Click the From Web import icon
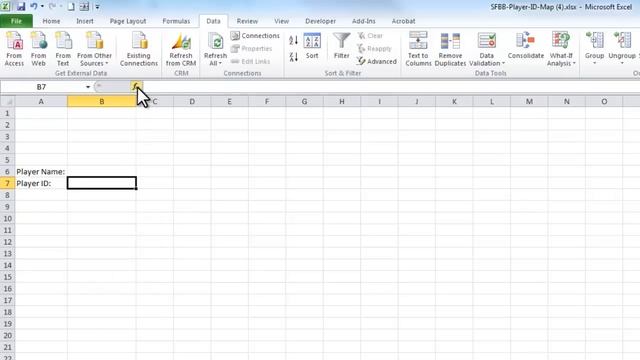The image size is (640, 360). click(x=38, y=49)
